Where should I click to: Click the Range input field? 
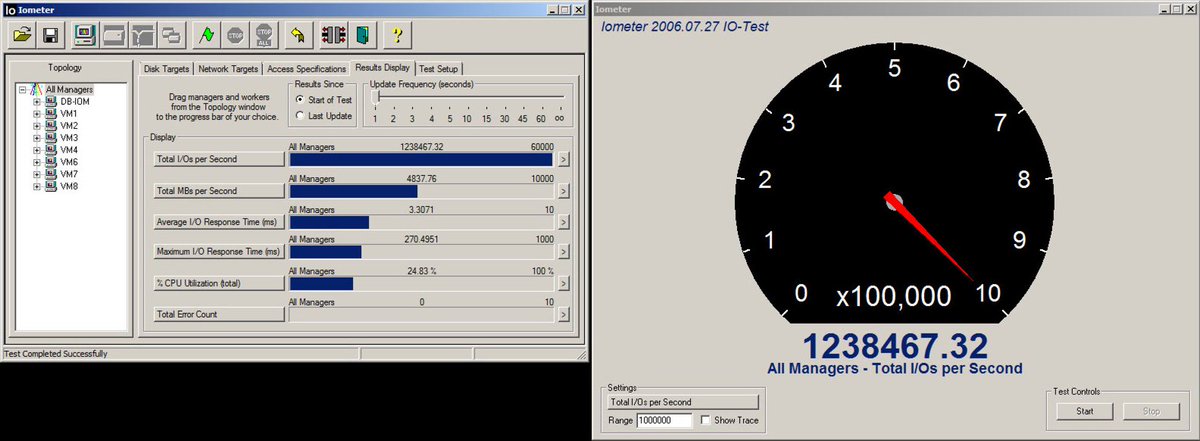(x=664, y=421)
